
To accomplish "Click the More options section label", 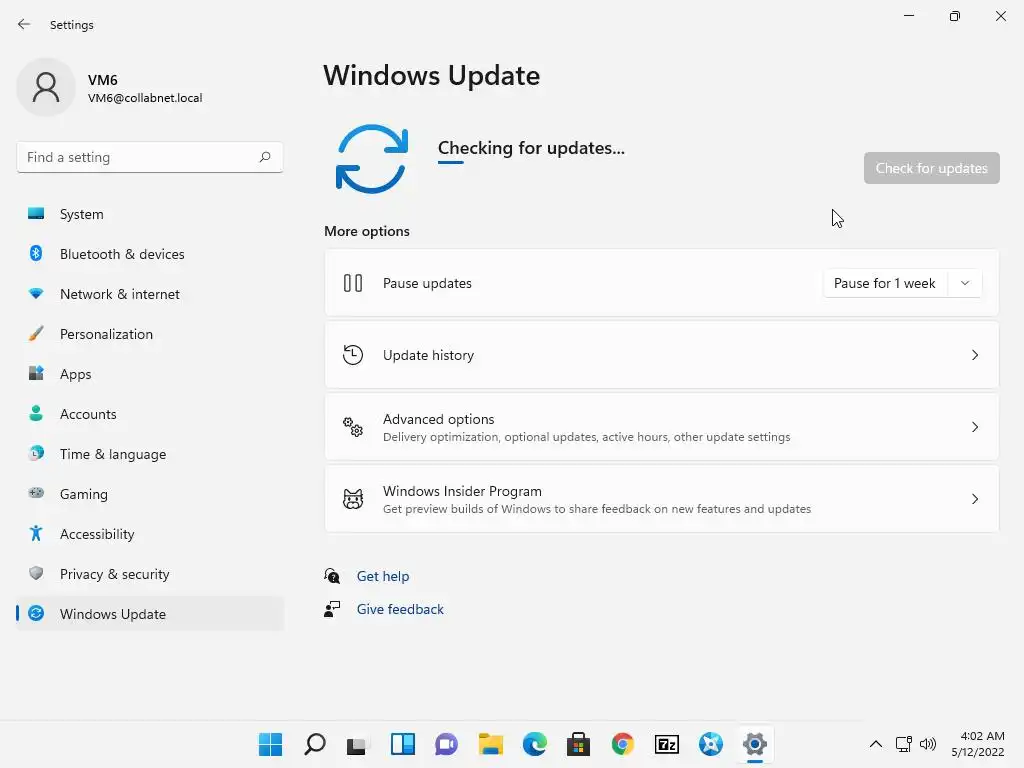I will point(367,231).
